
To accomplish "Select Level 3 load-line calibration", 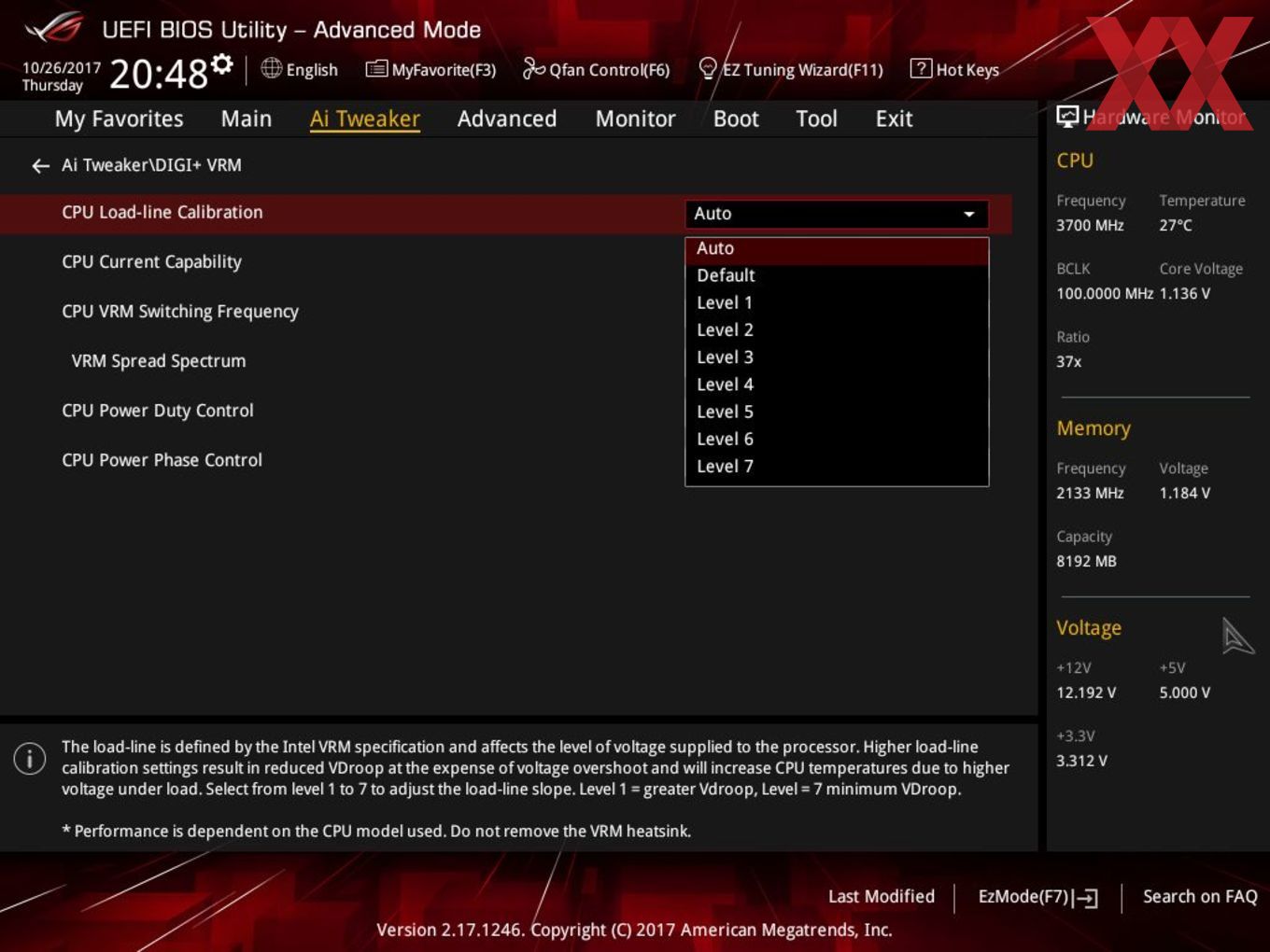I will pyautogui.click(x=837, y=357).
